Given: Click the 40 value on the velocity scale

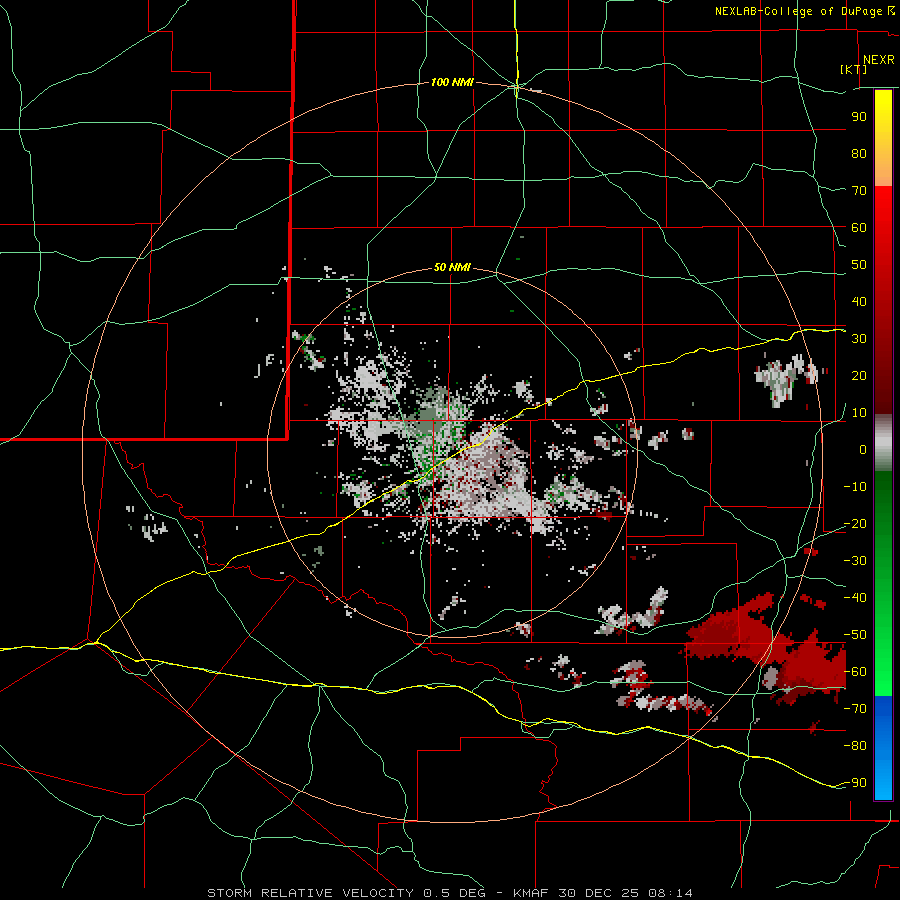Looking at the screenshot, I should click(x=859, y=301).
